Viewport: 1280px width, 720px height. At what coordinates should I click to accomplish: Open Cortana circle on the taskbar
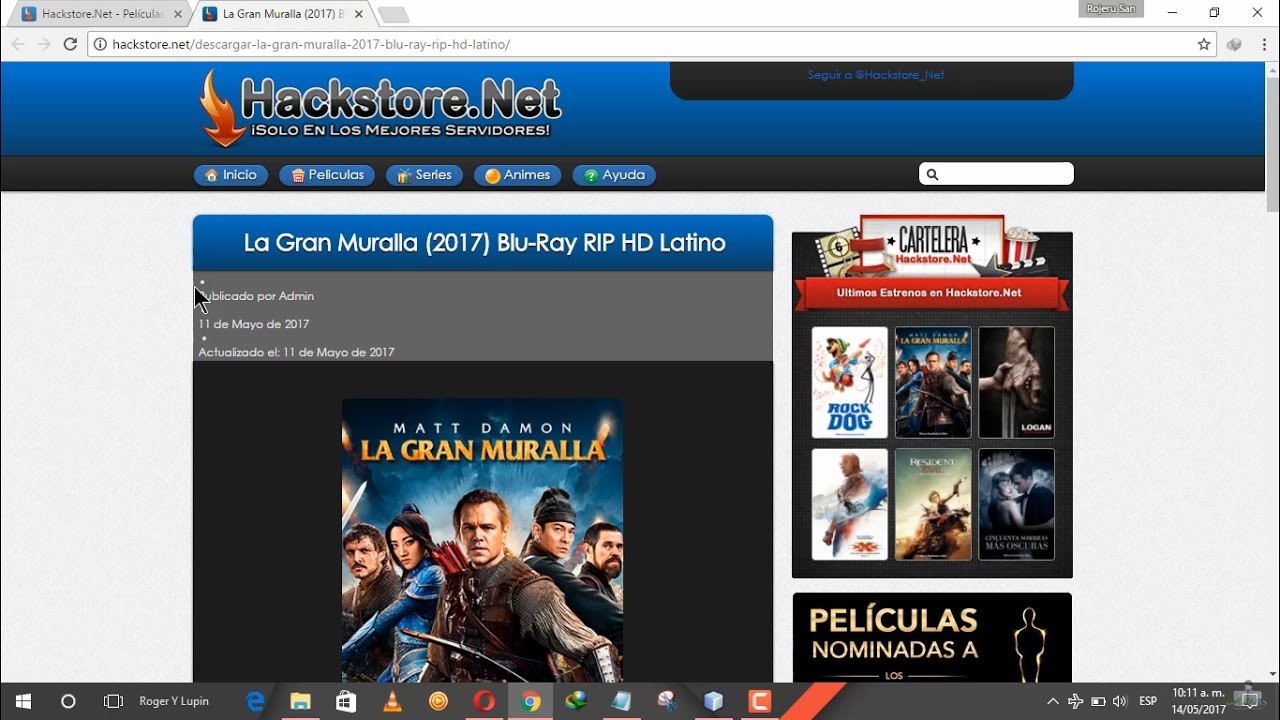68,701
